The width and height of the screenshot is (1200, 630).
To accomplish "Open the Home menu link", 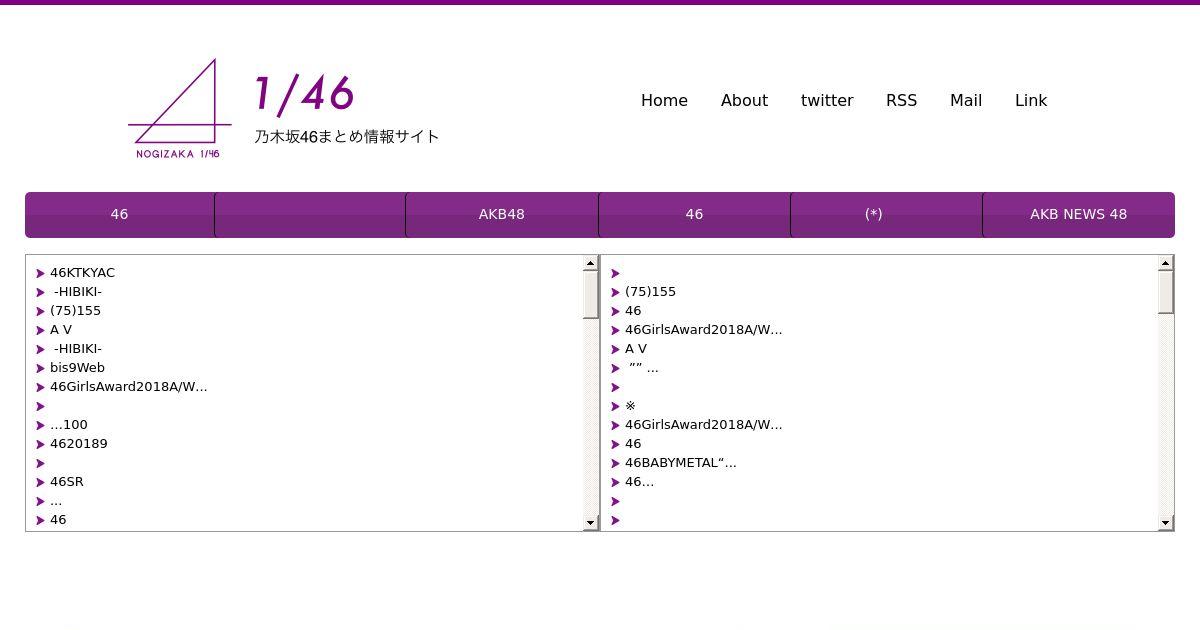I will (x=664, y=100).
